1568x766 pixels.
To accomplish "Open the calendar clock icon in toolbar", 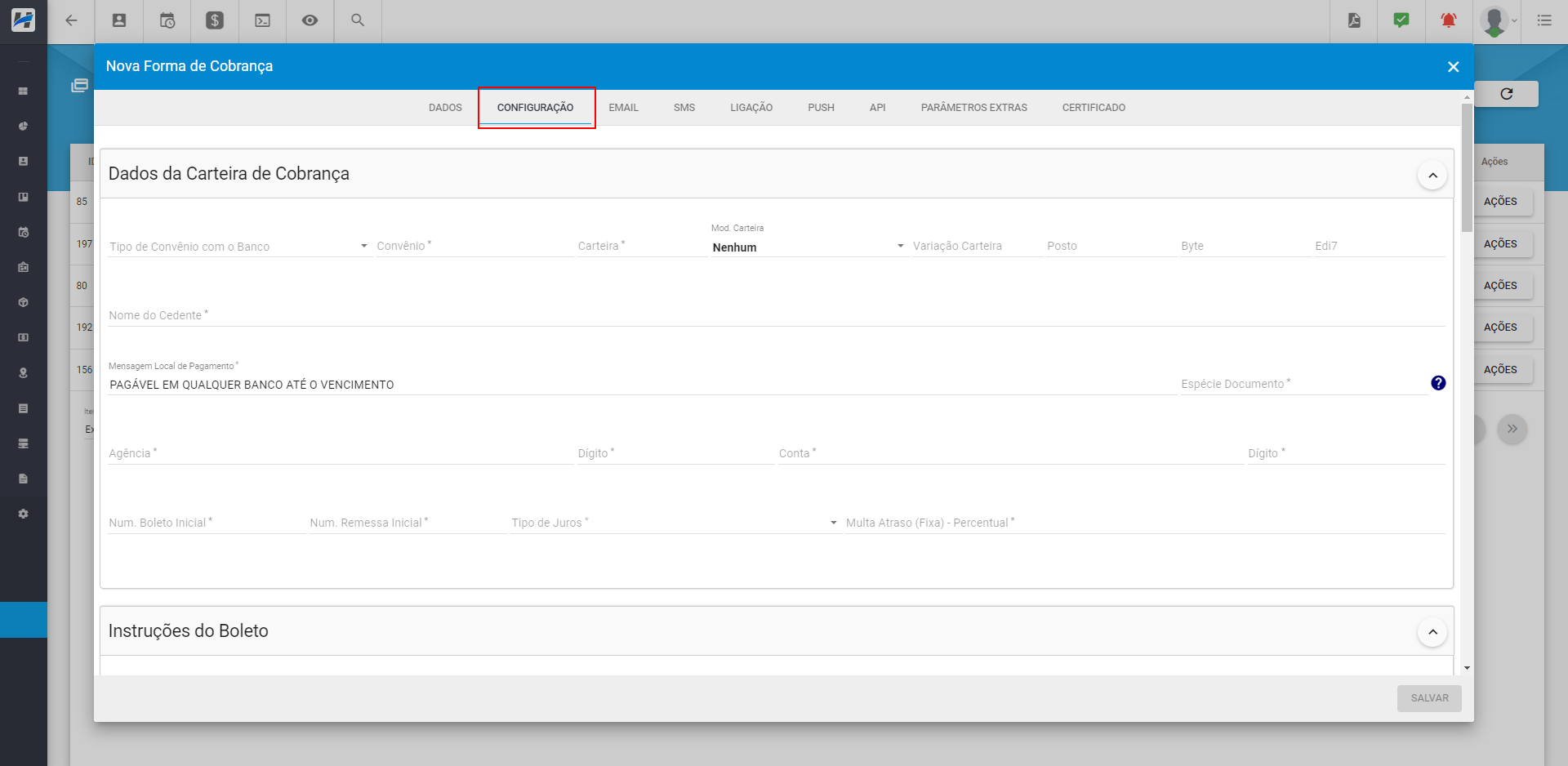I will (x=167, y=21).
